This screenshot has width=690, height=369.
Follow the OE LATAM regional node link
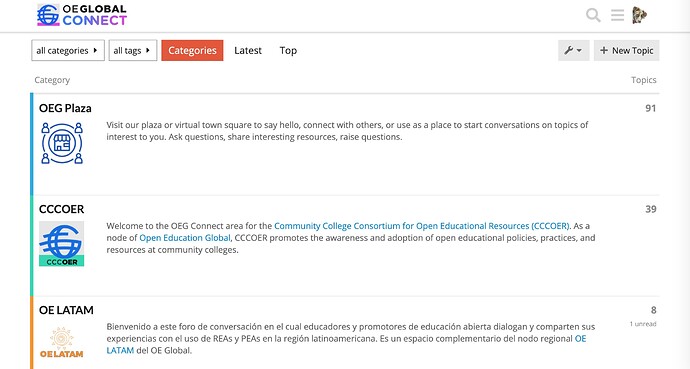[580, 339]
